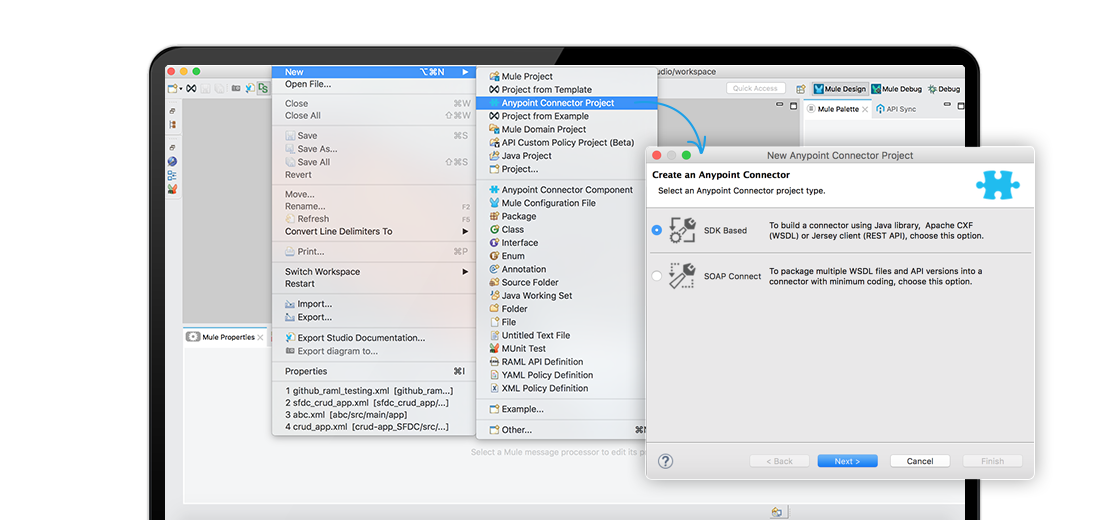Click the Open Perspective icon beside Quick Access

(801, 89)
